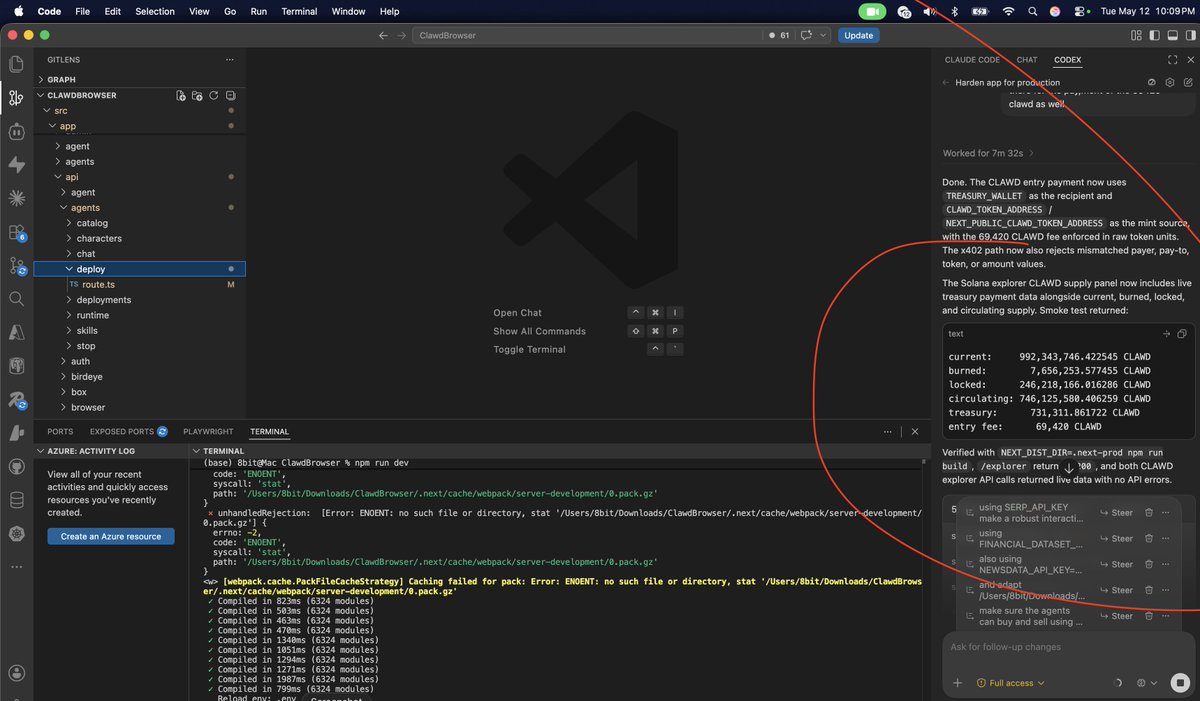Open the Apple menu
Screen dimensions: 1200x701
point(18,11)
